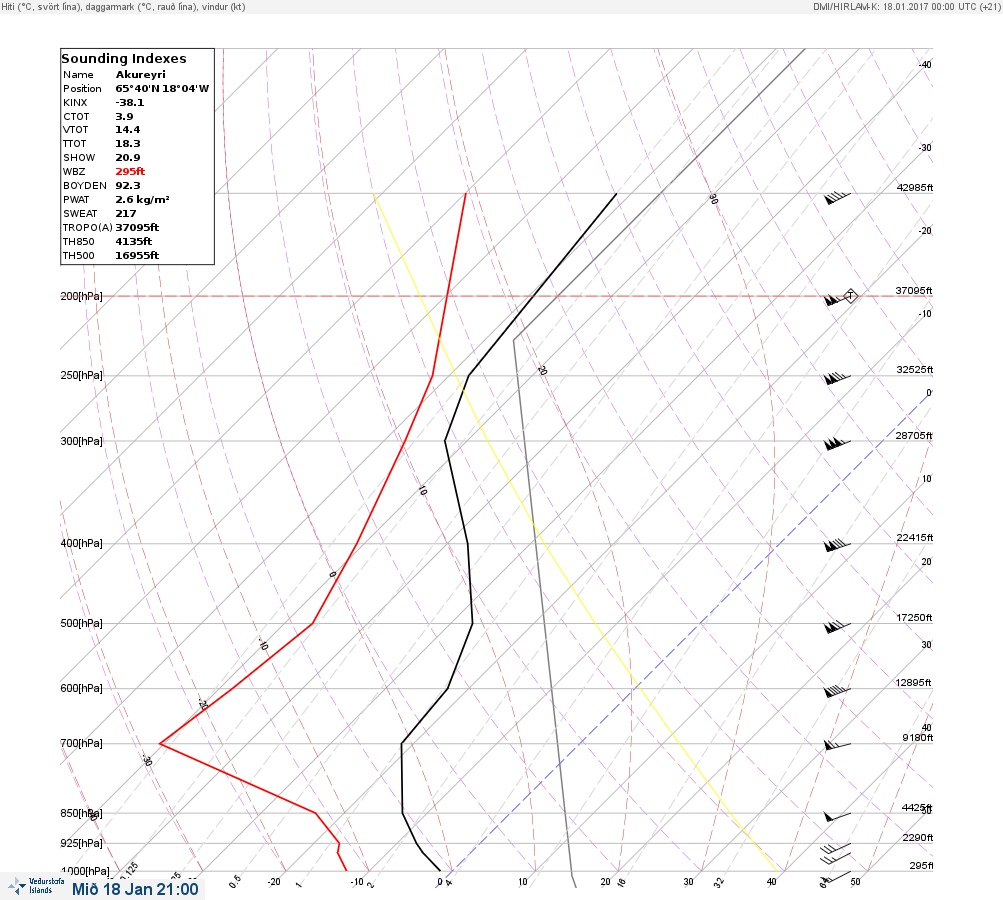Select the wind barb on the 700 hPa line

click(837, 745)
